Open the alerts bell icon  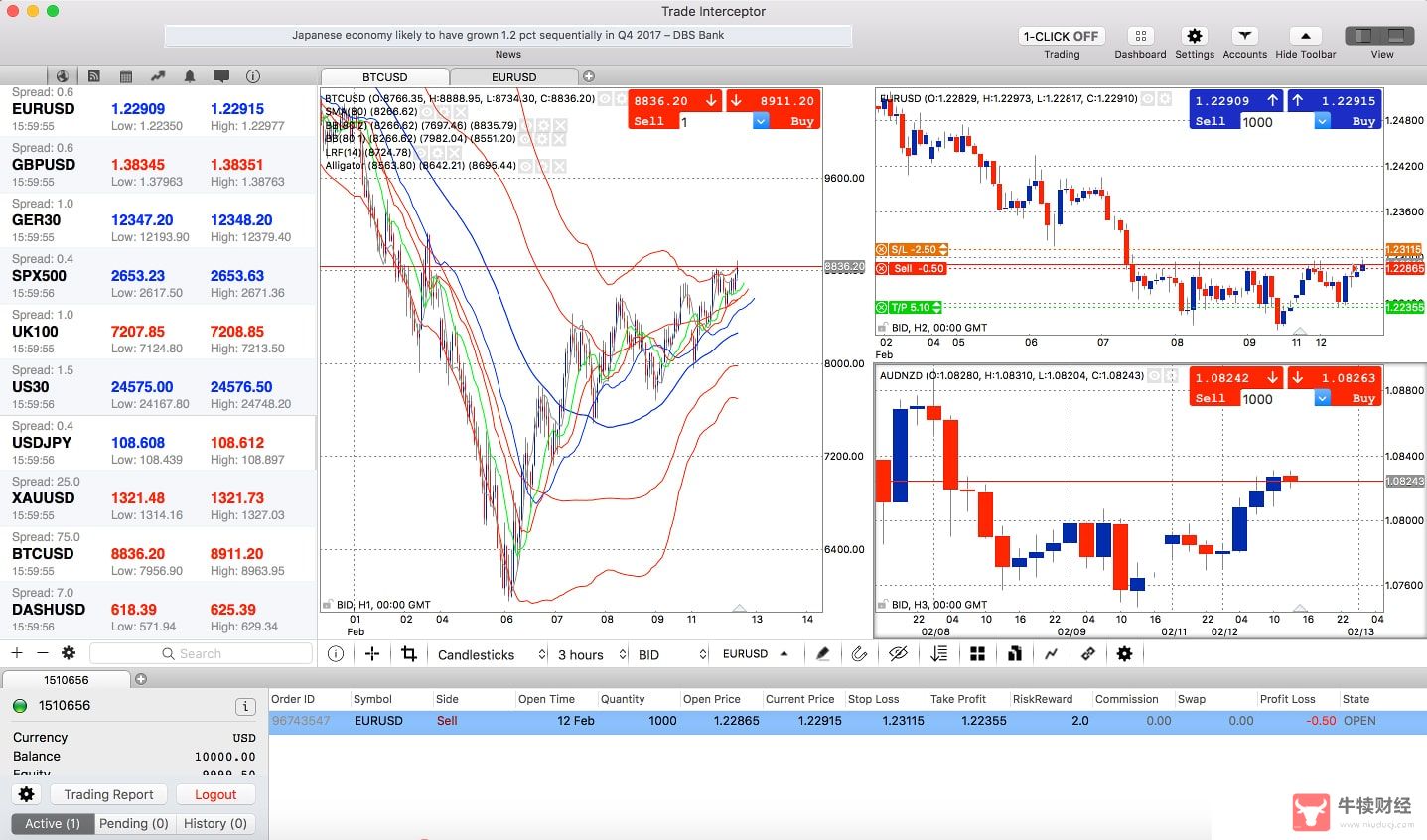click(x=190, y=76)
